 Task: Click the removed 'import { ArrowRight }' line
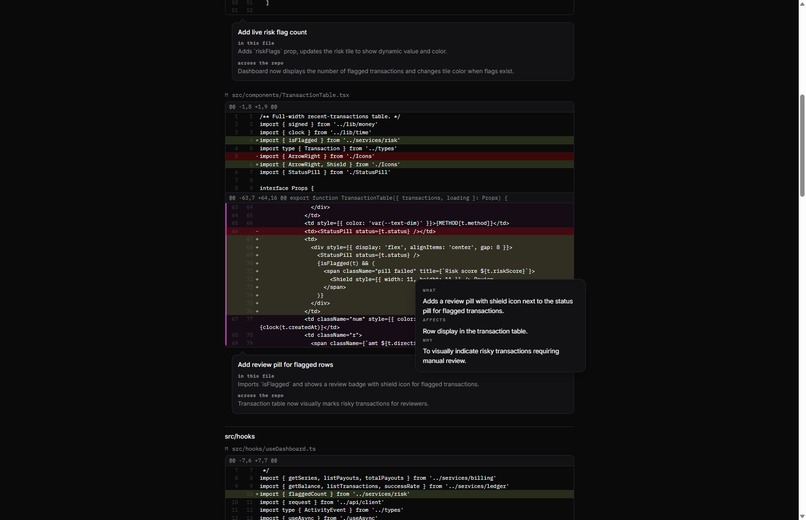tap(399, 156)
